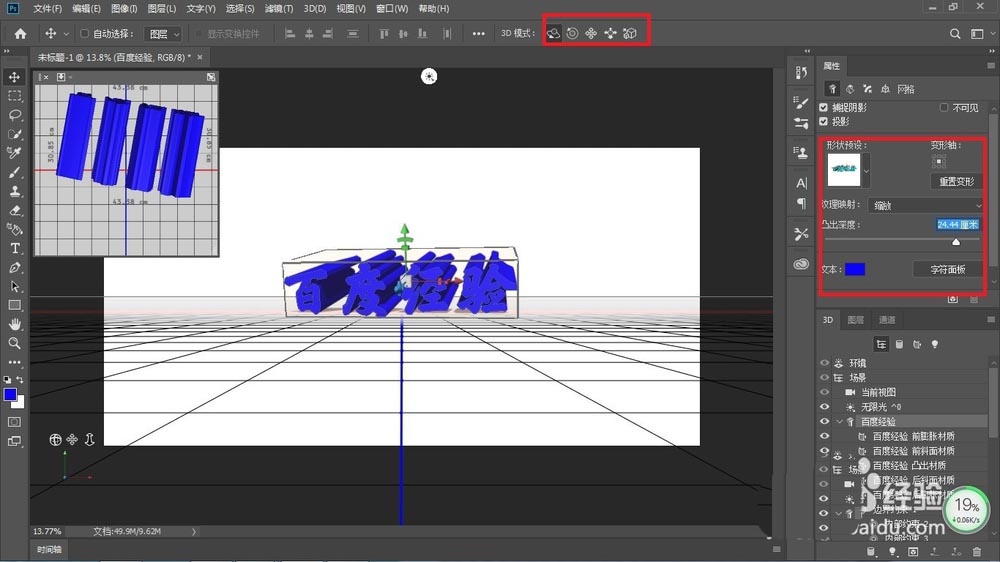Open the 图层 auto-select dropdown
The width and height of the screenshot is (1000, 562).
(x=163, y=34)
